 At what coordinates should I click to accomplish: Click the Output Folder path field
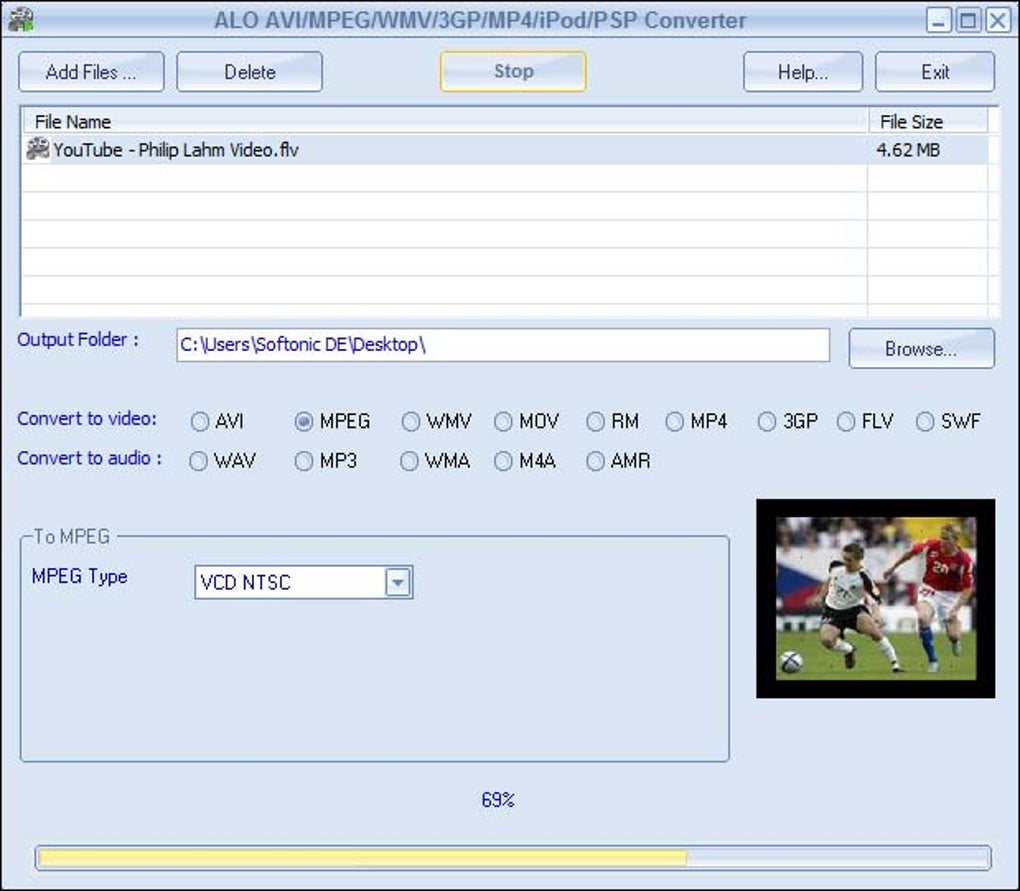click(503, 345)
